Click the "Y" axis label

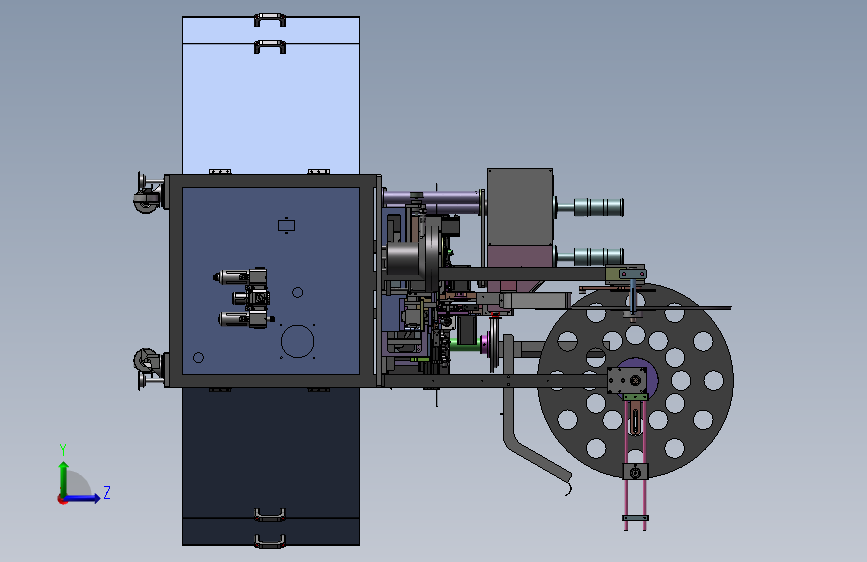click(63, 449)
